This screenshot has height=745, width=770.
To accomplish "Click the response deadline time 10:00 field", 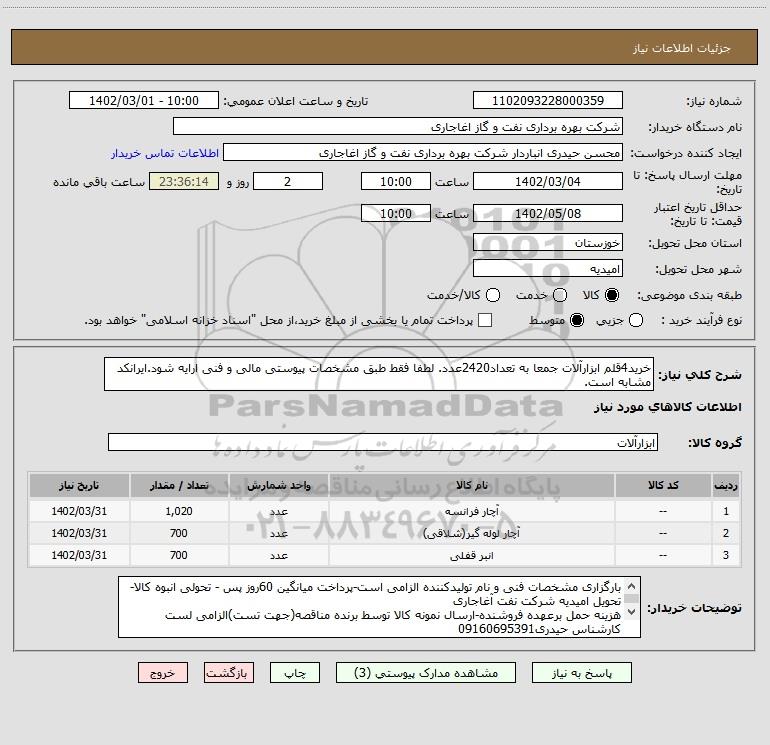I will click(396, 181).
